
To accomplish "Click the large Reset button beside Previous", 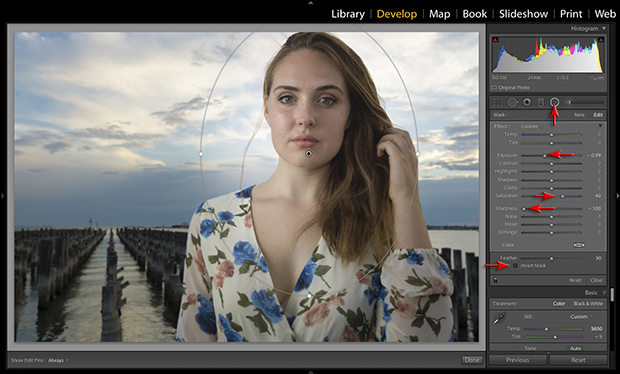I will click(x=578, y=360).
